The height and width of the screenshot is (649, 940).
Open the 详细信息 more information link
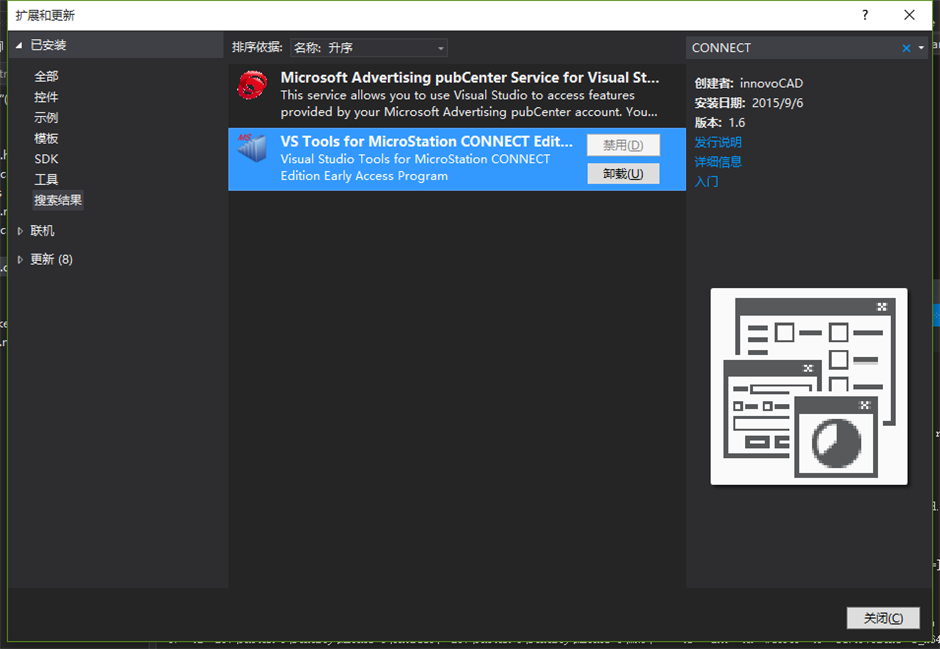pos(718,162)
